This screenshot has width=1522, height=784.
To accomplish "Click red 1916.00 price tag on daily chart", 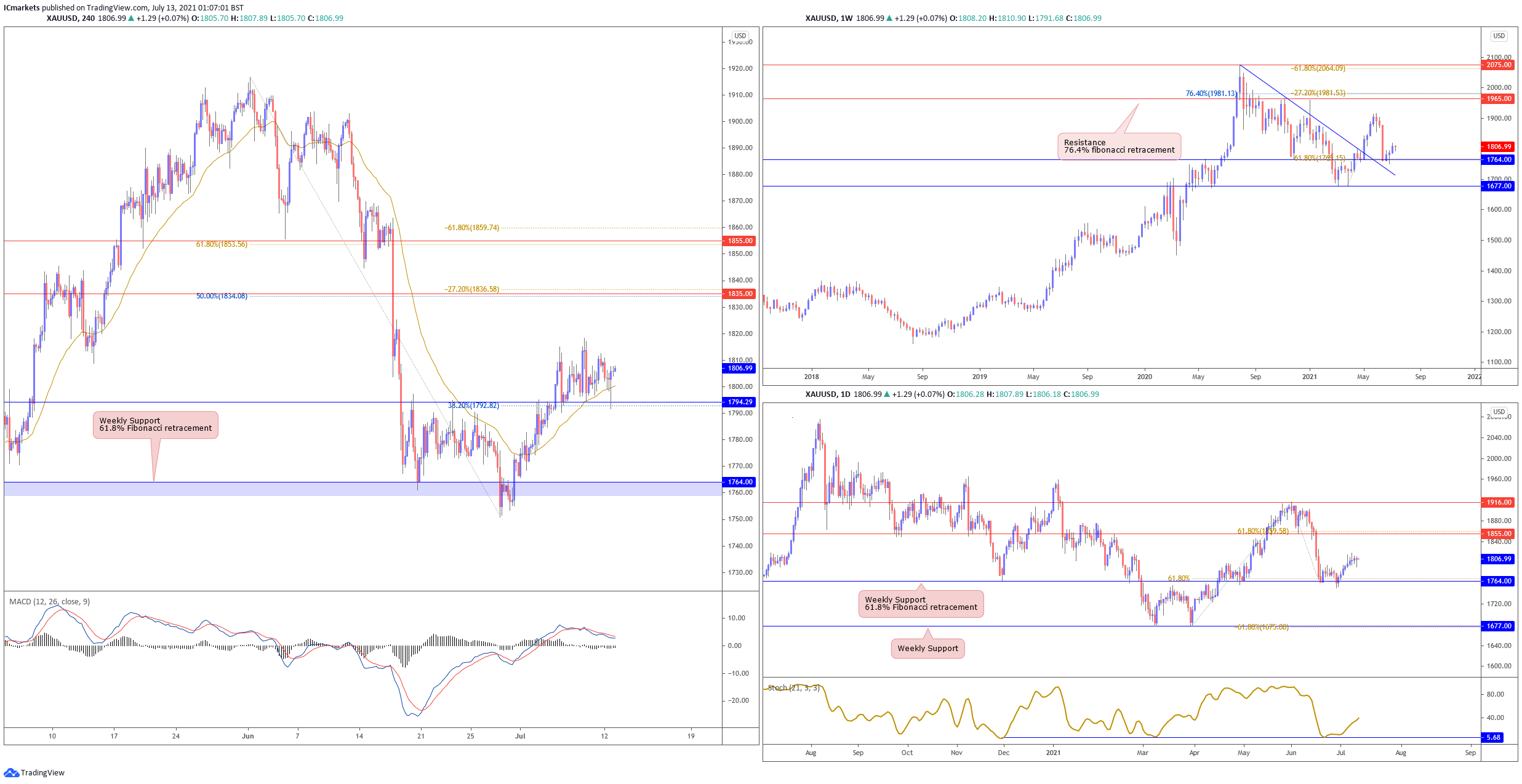I will 1499,502.
